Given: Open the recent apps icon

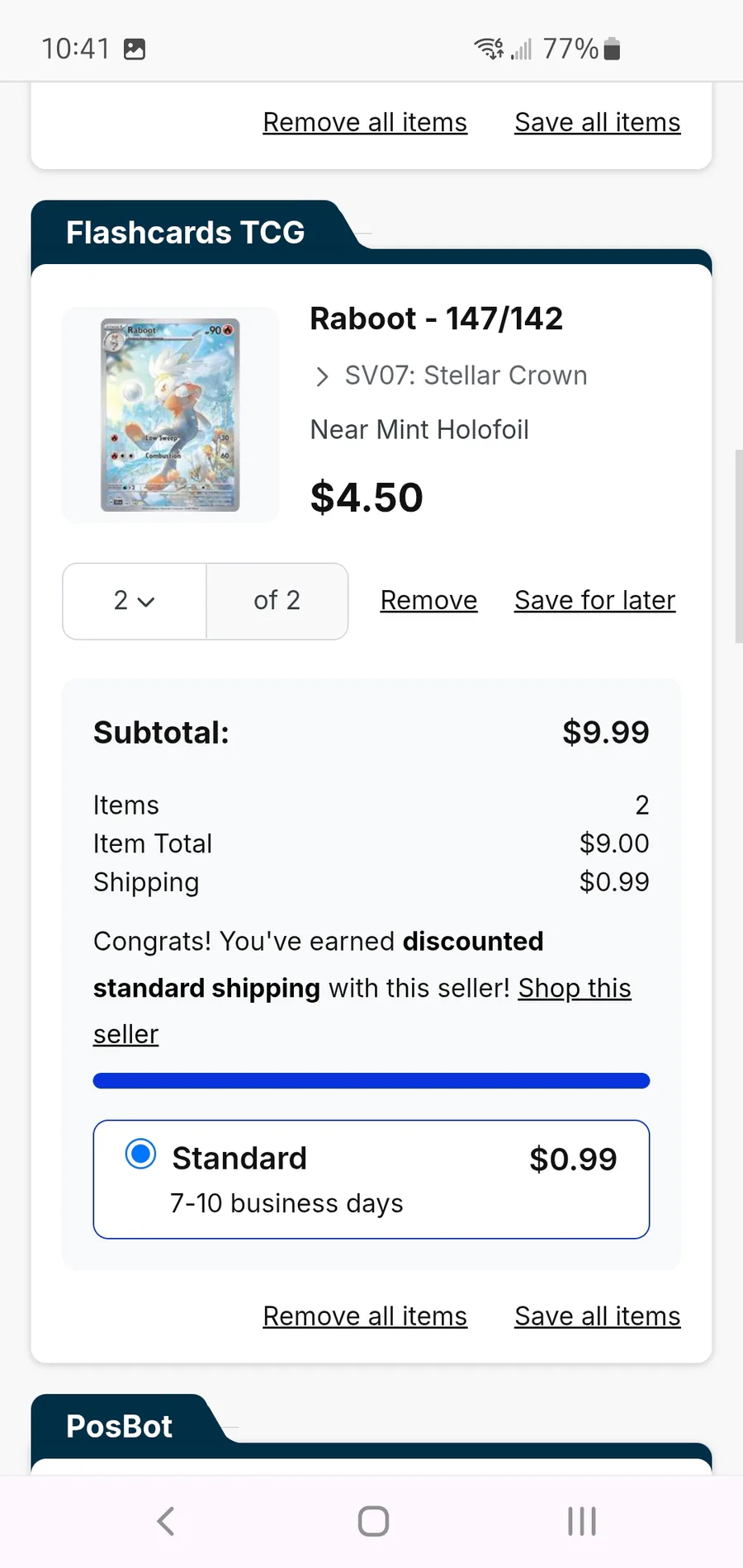Looking at the screenshot, I should (x=581, y=1521).
